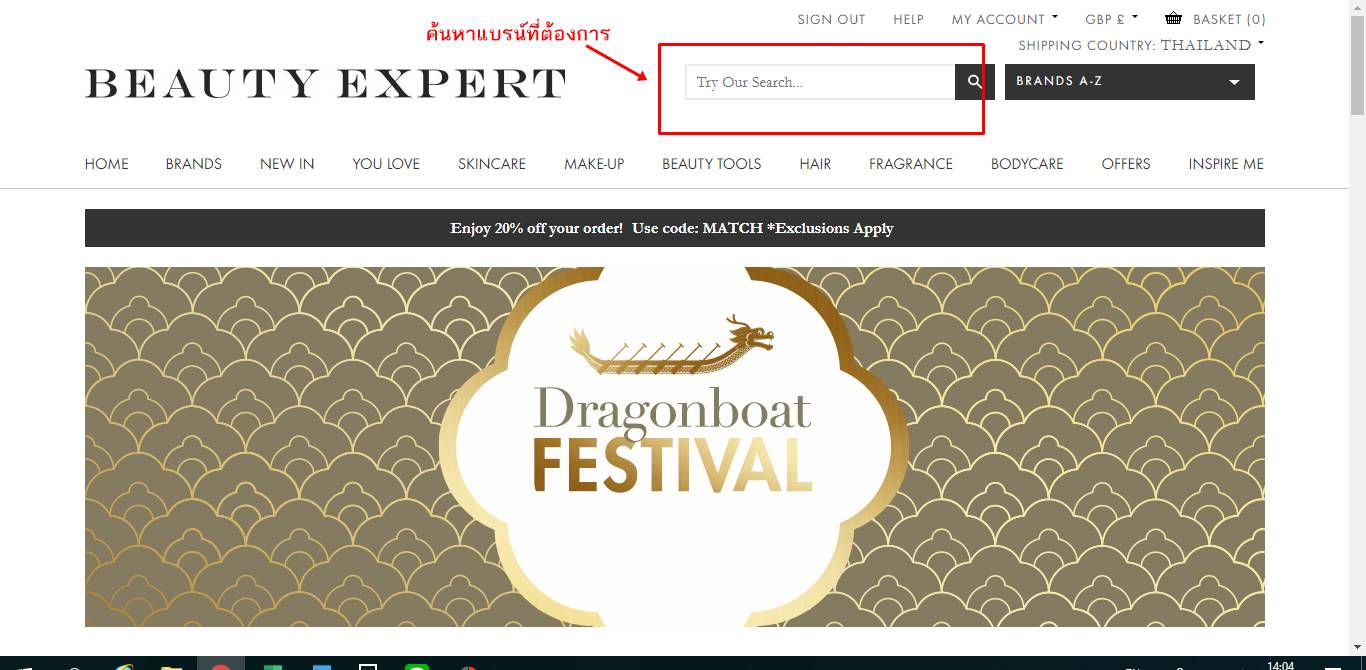Open the You Love menu

[x=386, y=164]
